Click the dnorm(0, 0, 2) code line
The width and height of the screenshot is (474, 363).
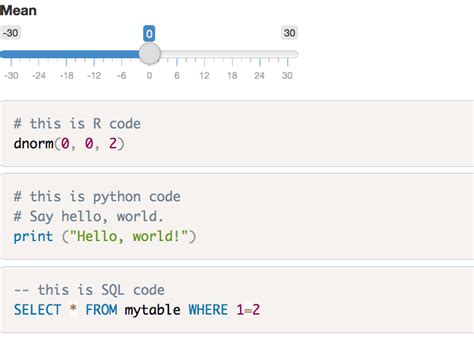(x=69, y=144)
